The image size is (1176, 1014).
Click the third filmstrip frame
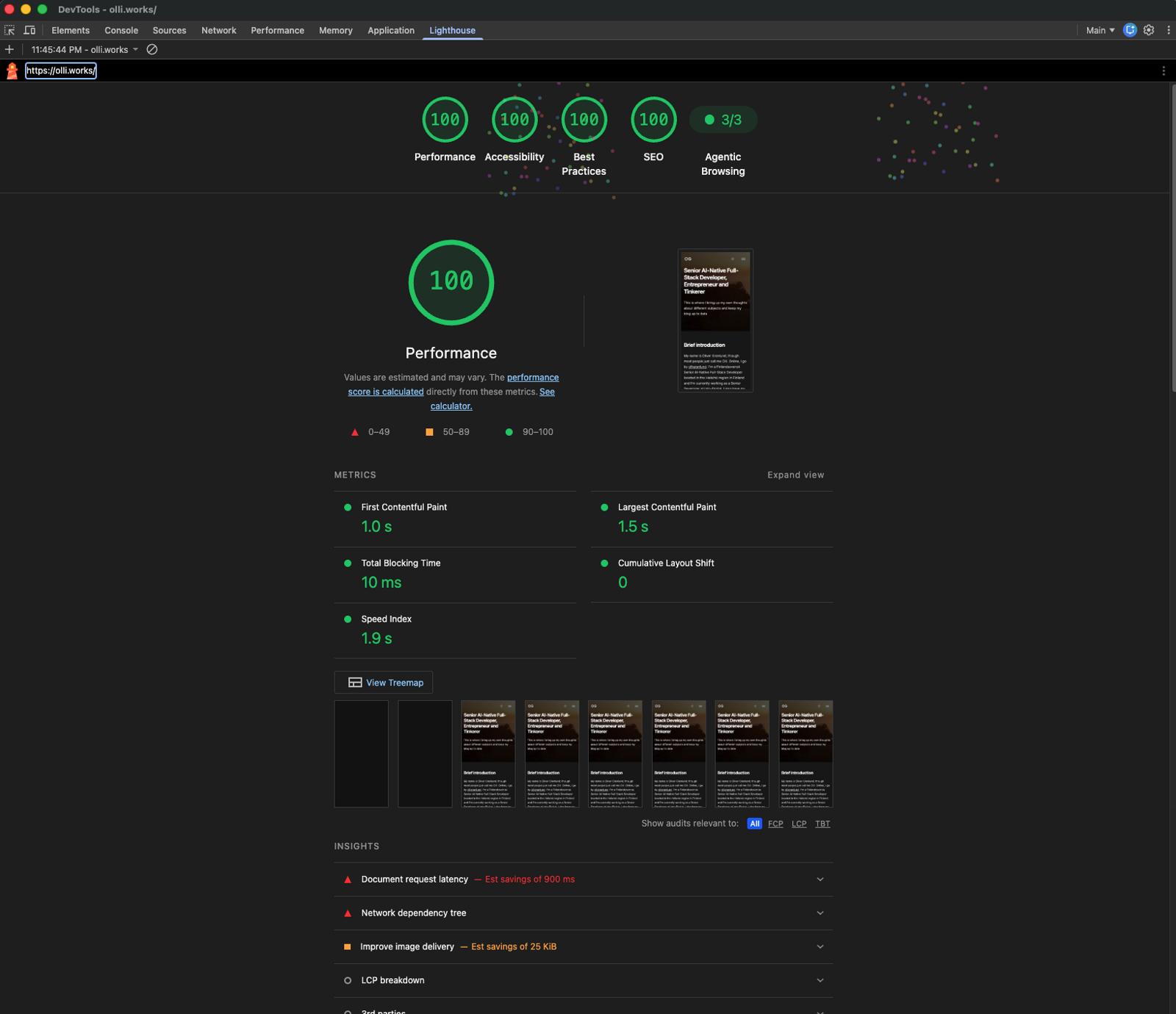point(488,754)
